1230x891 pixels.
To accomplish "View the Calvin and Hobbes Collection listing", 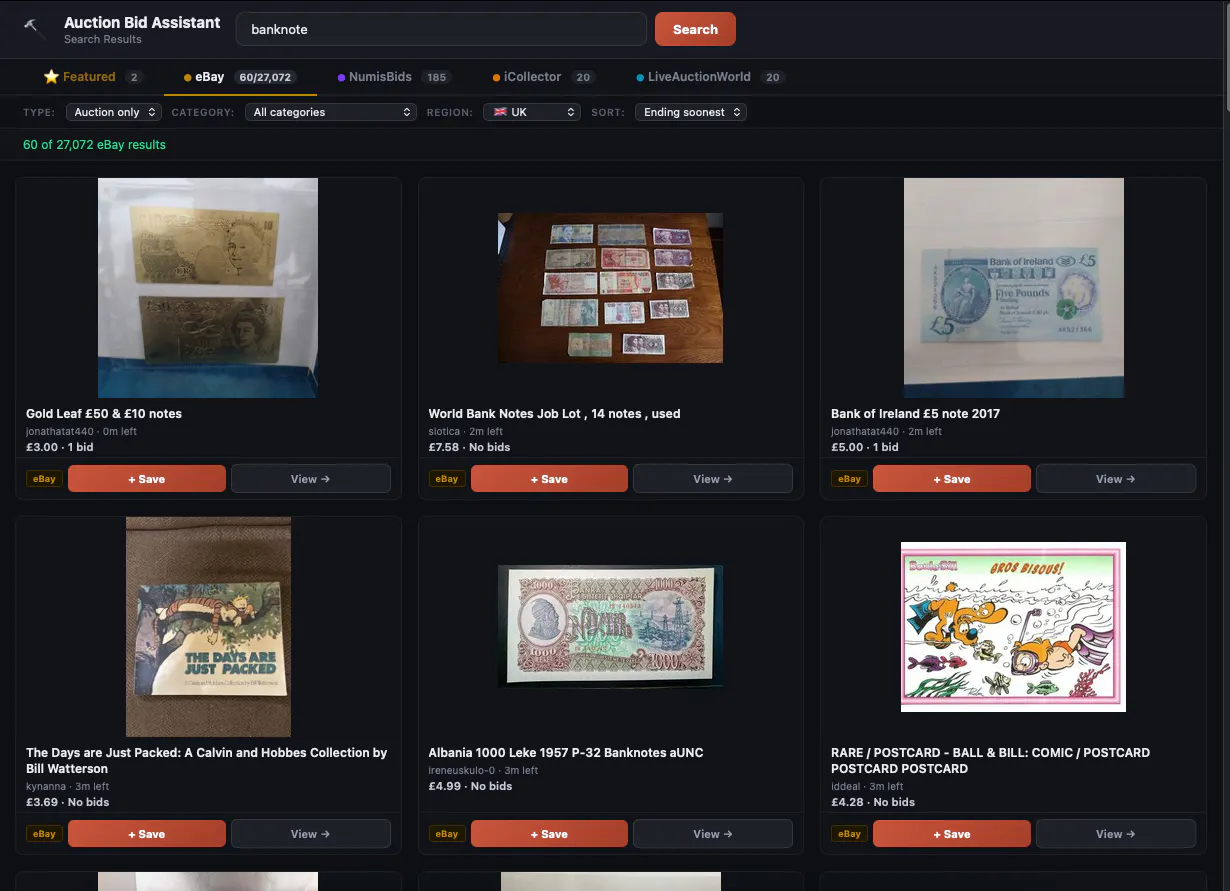I will [311, 834].
